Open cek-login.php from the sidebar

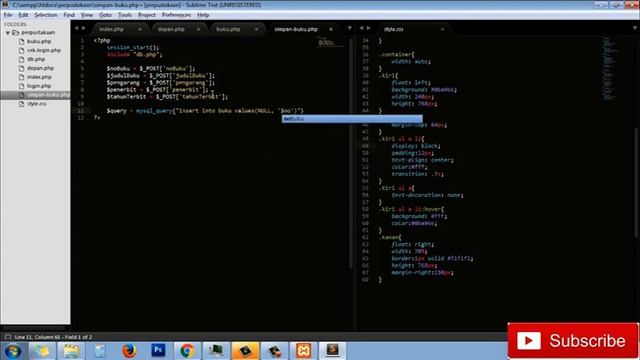(x=44, y=50)
